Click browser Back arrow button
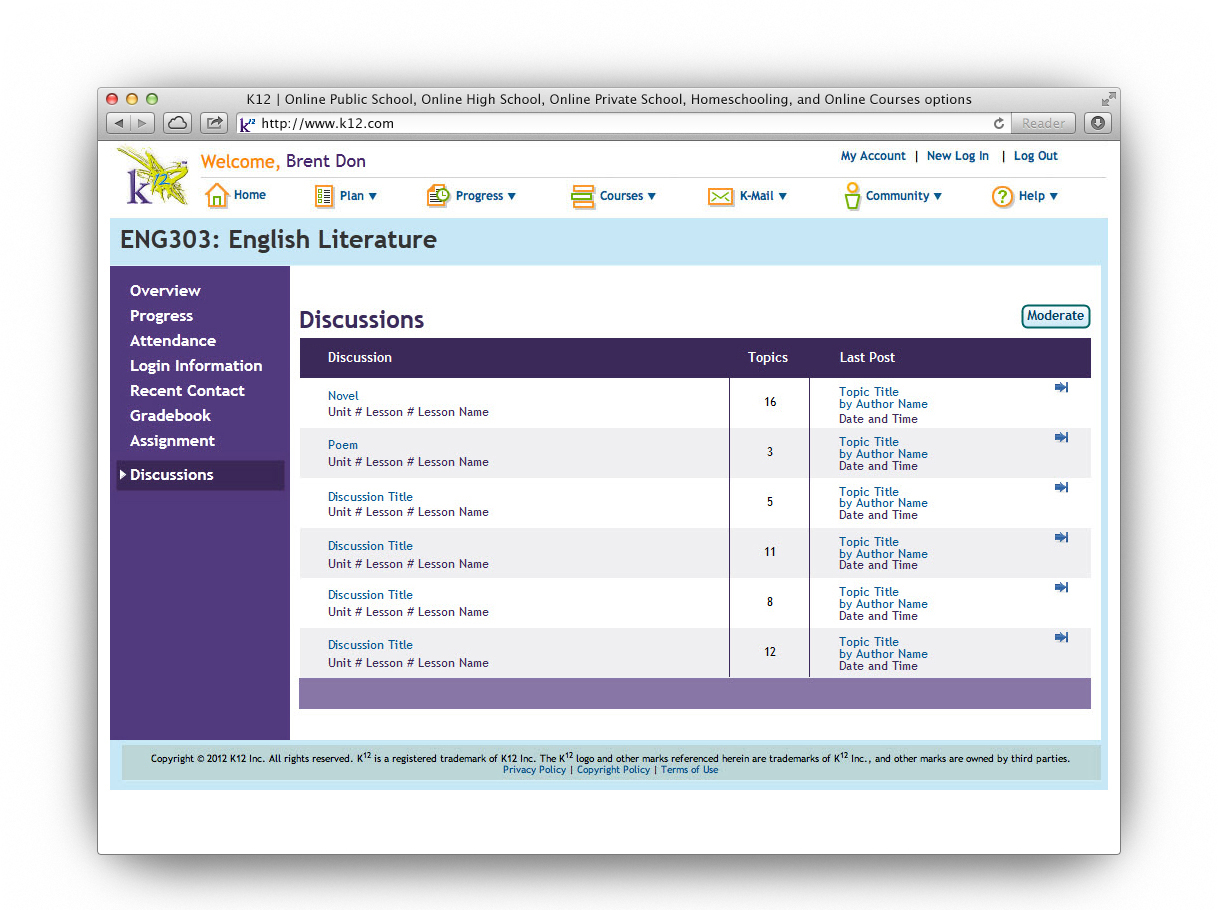Image resolution: width=1218 pixels, height=910 pixels. (x=119, y=123)
